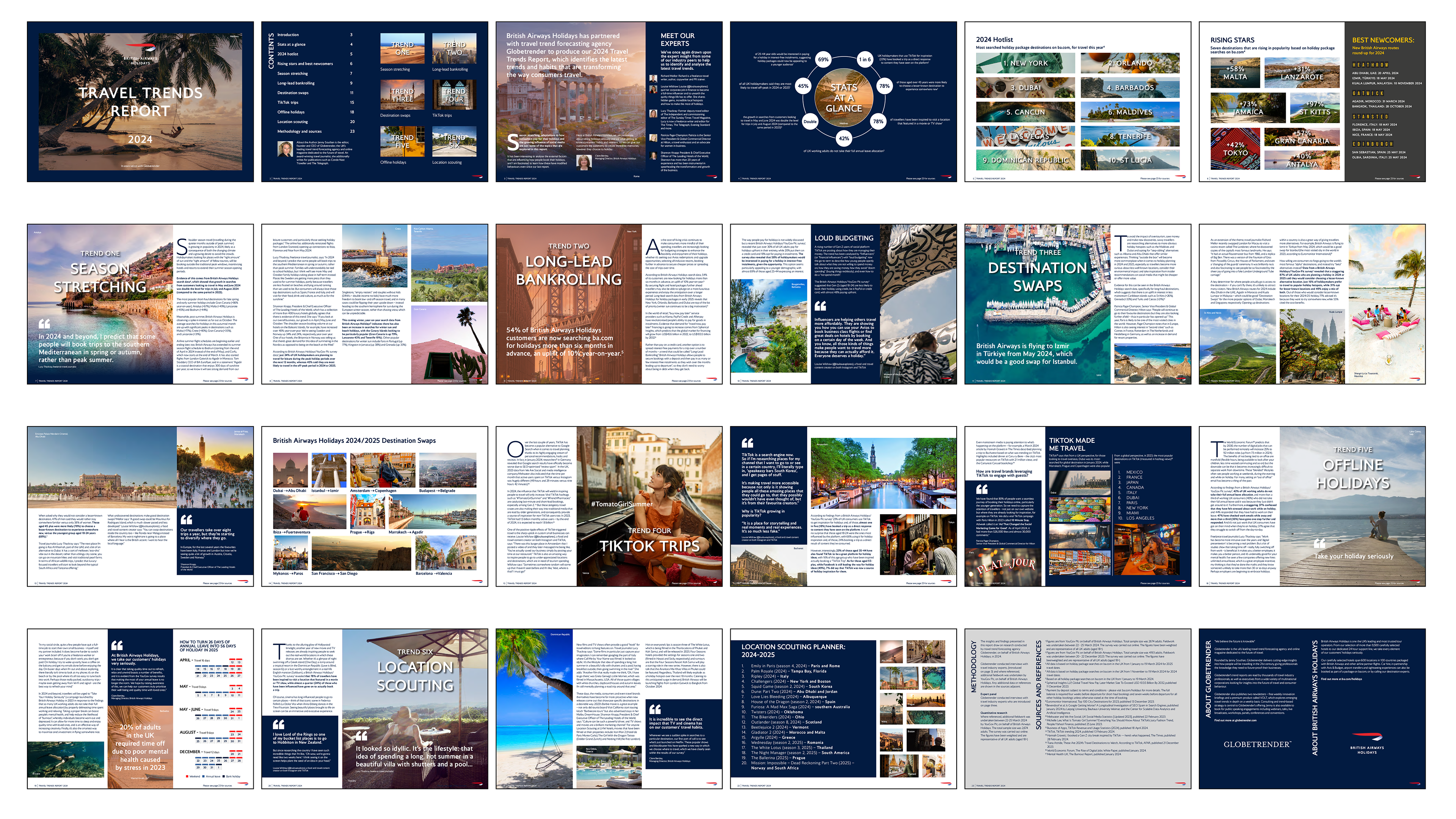Click the '1. NEW YORK' hotlist tile
1456x819 pixels.
1025,63
